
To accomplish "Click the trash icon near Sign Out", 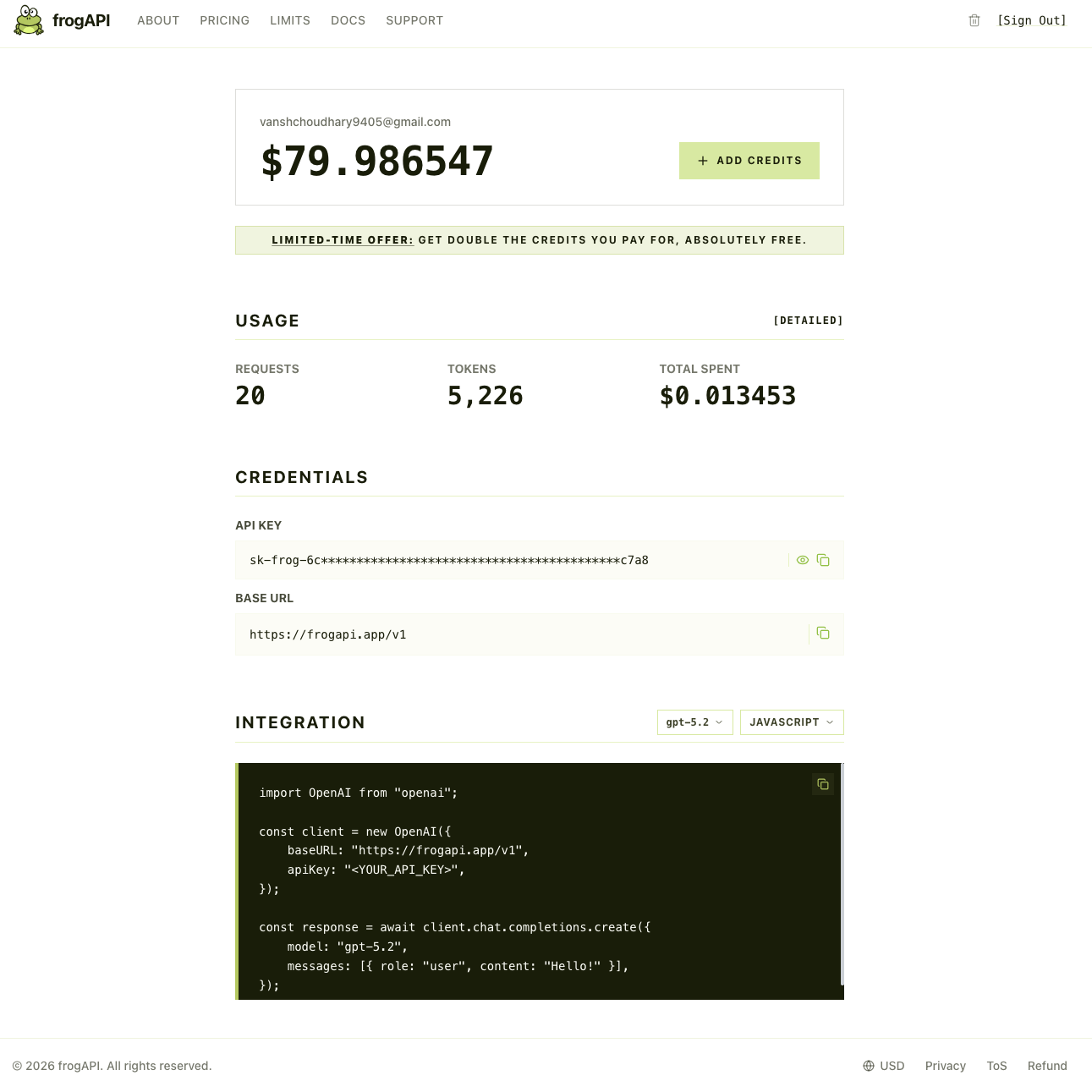I will click(x=974, y=20).
